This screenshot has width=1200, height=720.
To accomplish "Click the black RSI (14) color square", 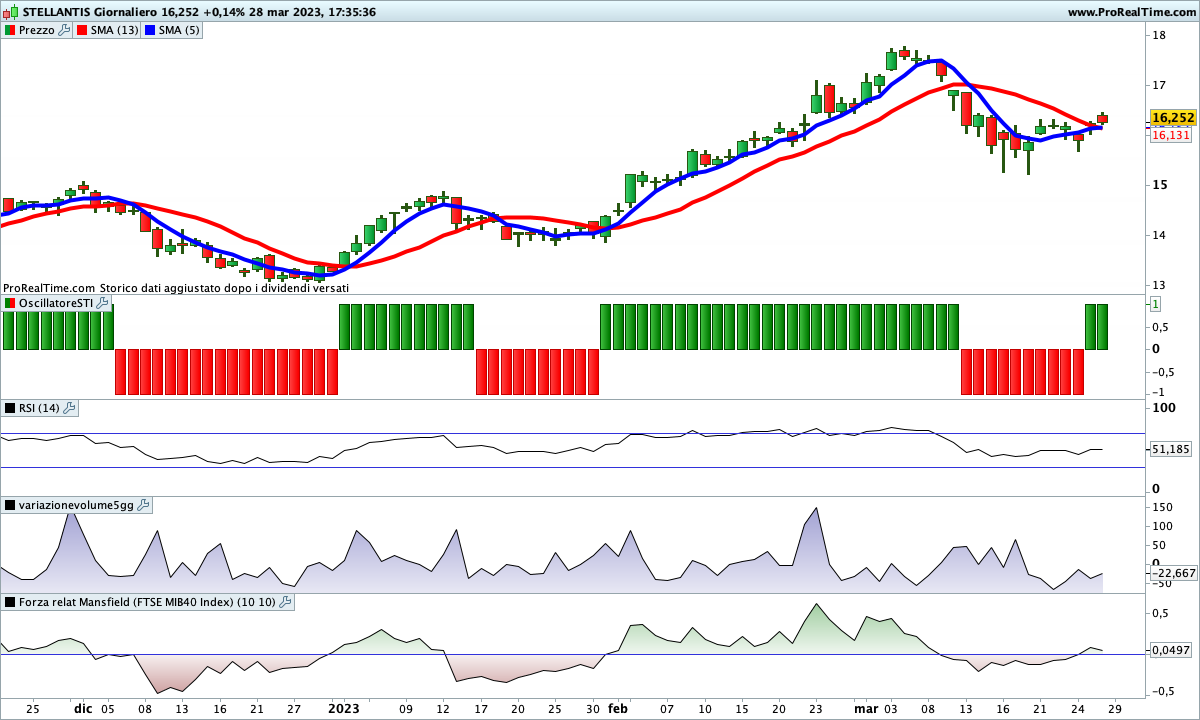I will point(10,408).
